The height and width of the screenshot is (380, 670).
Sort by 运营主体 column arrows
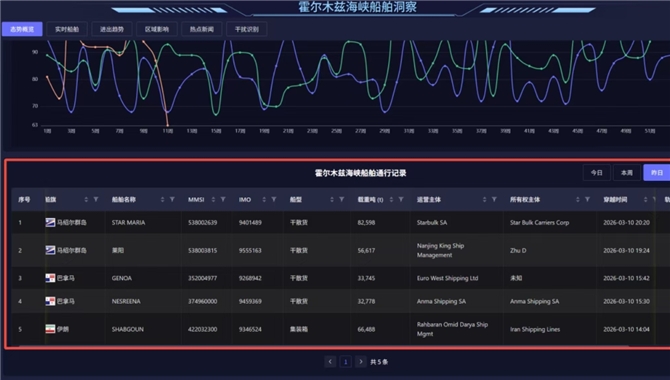coord(484,200)
